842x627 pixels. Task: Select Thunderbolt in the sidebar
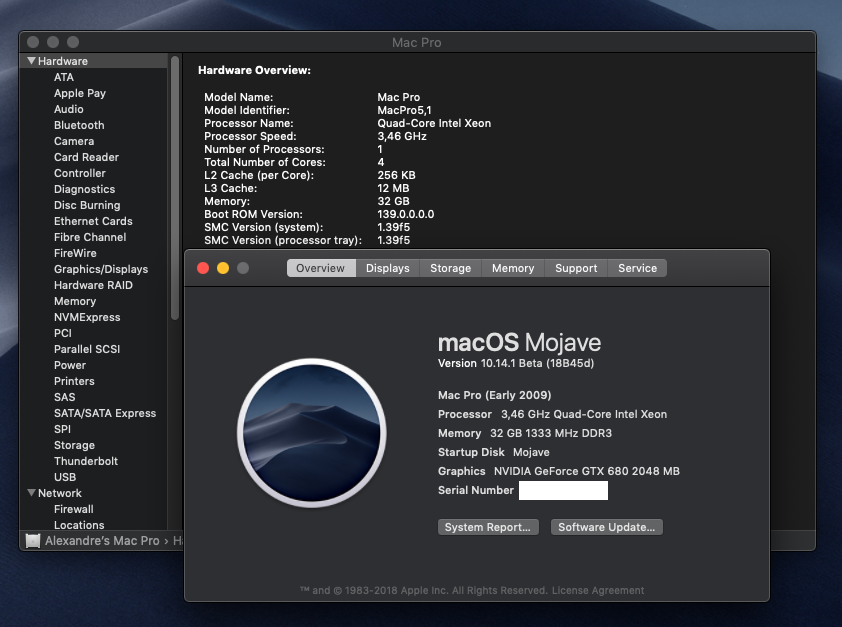[86, 461]
